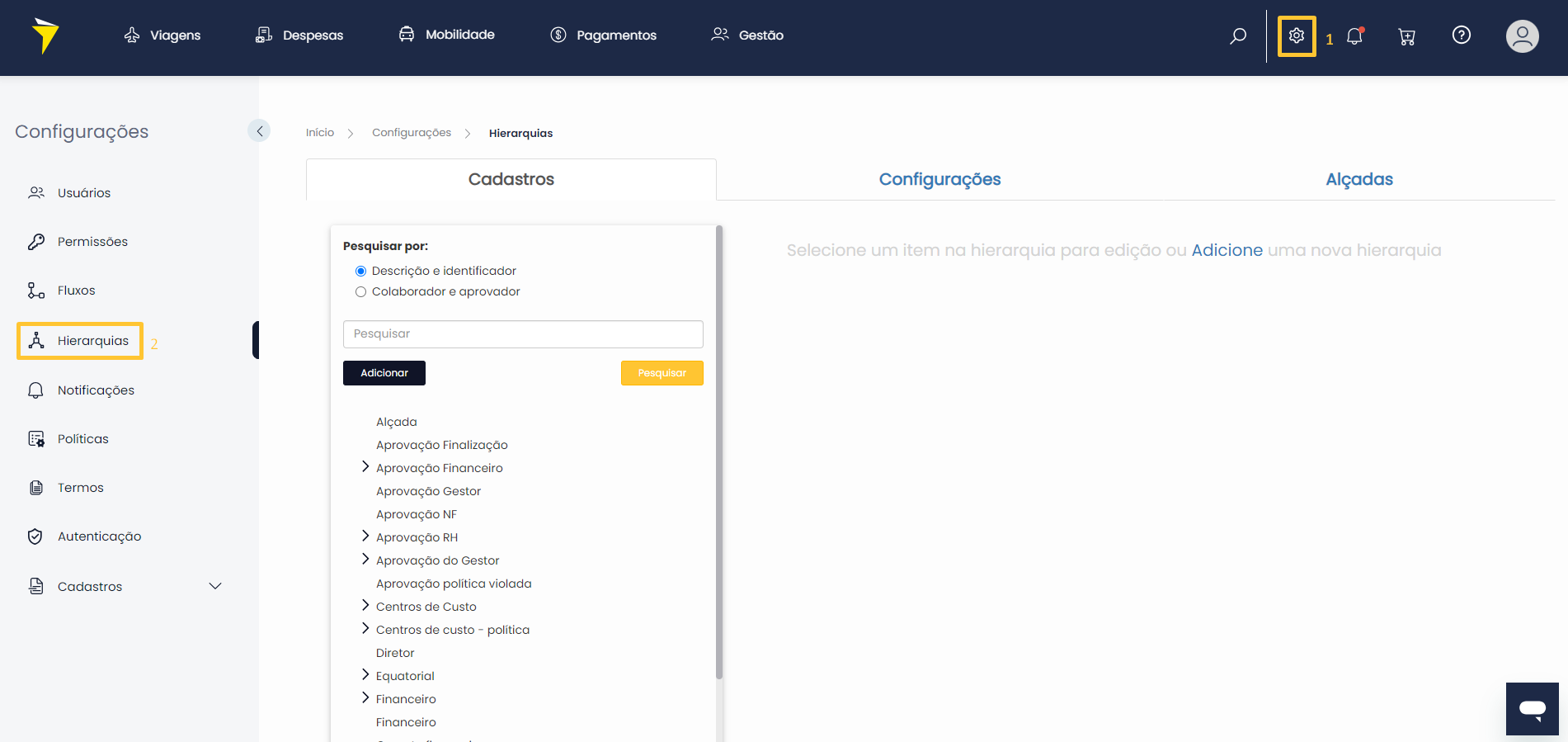Open Permissões sidebar item

(92, 242)
